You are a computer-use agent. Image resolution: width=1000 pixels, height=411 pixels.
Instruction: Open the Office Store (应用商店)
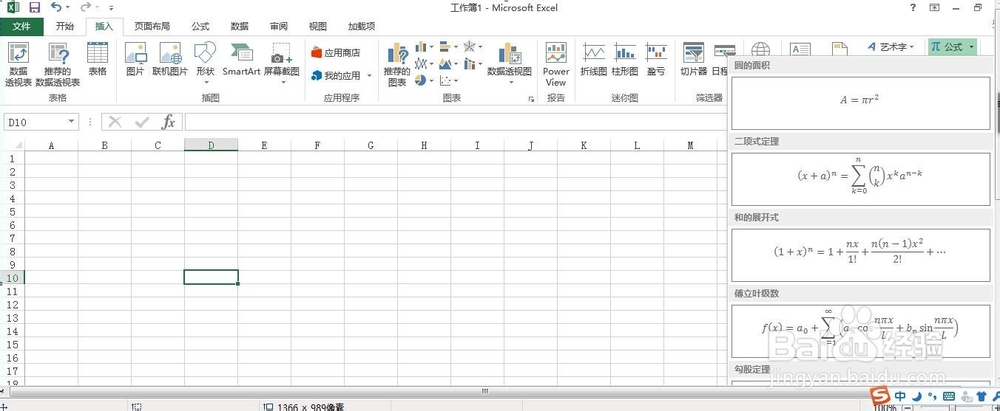click(335, 52)
